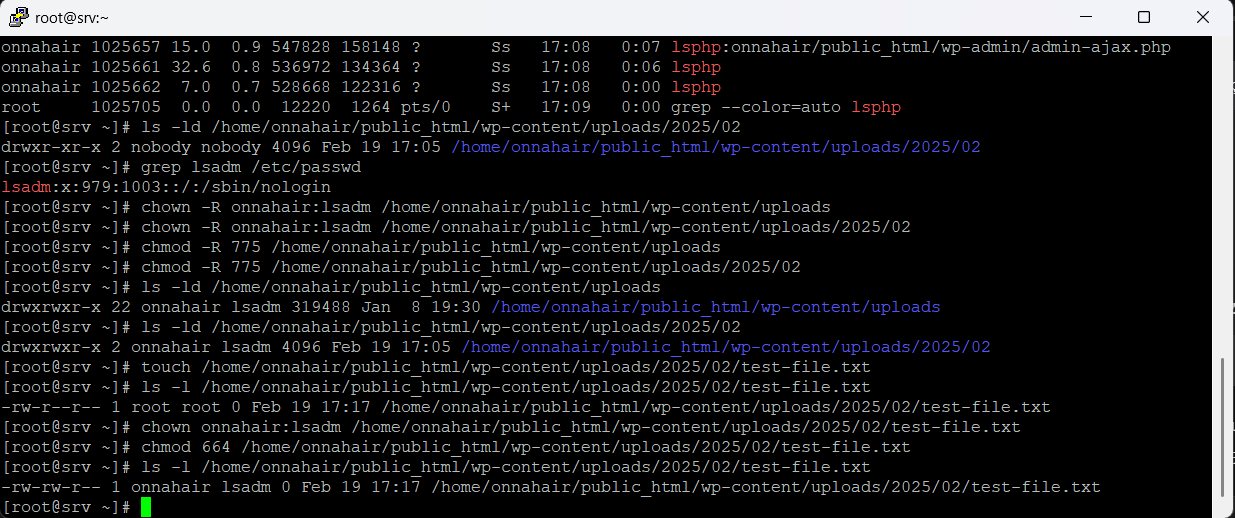Click the green cursor at the prompt
Screen dimensions: 1235x518
146,507
